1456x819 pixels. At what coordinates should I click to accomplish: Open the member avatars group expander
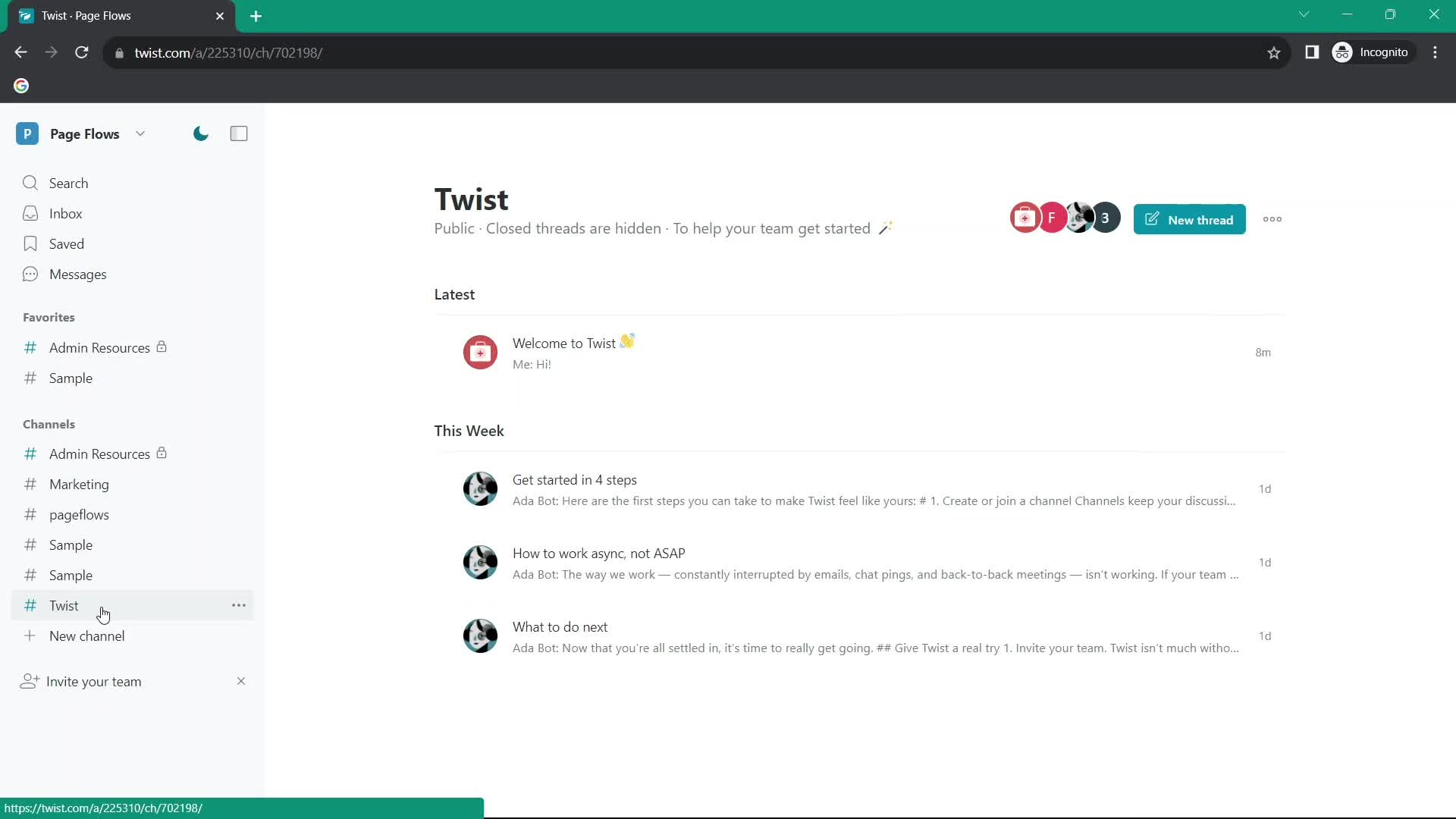[1105, 219]
